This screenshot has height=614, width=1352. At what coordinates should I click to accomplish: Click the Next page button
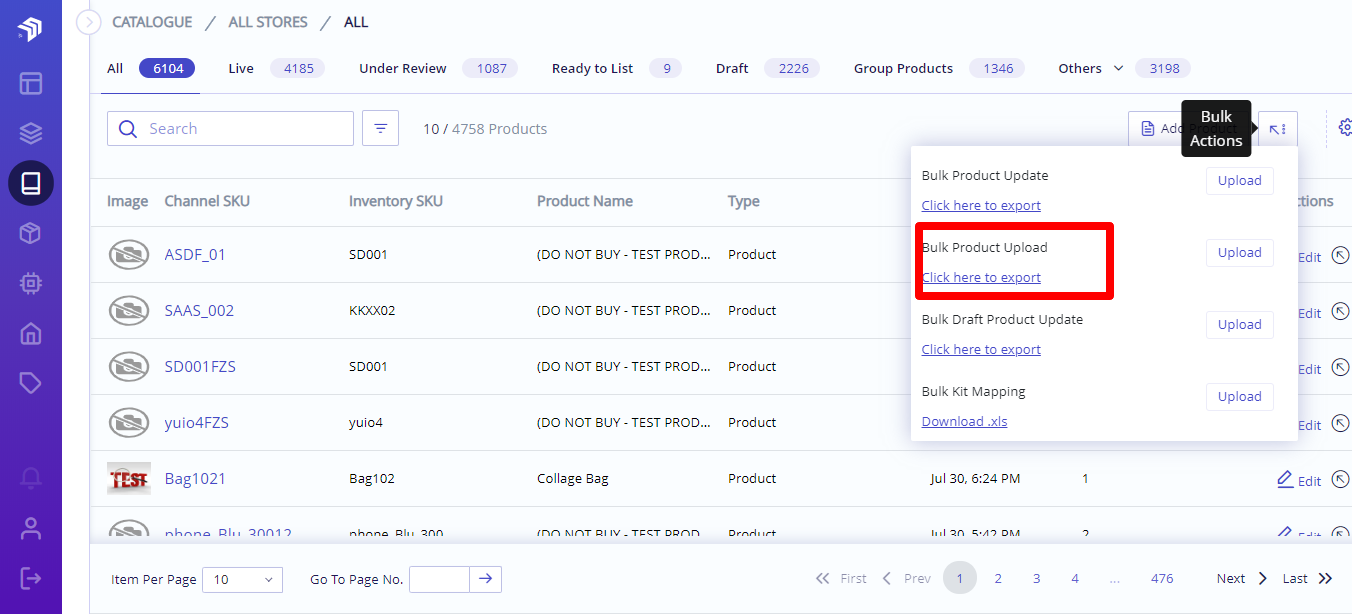click(1242, 578)
